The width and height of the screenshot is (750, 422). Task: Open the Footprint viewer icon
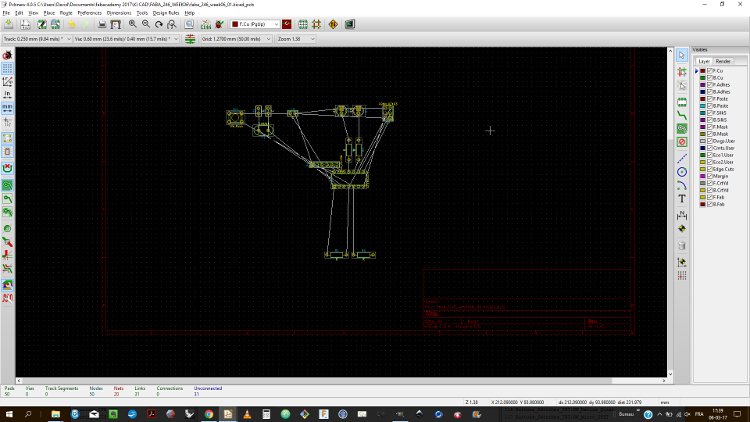click(x=55, y=24)
